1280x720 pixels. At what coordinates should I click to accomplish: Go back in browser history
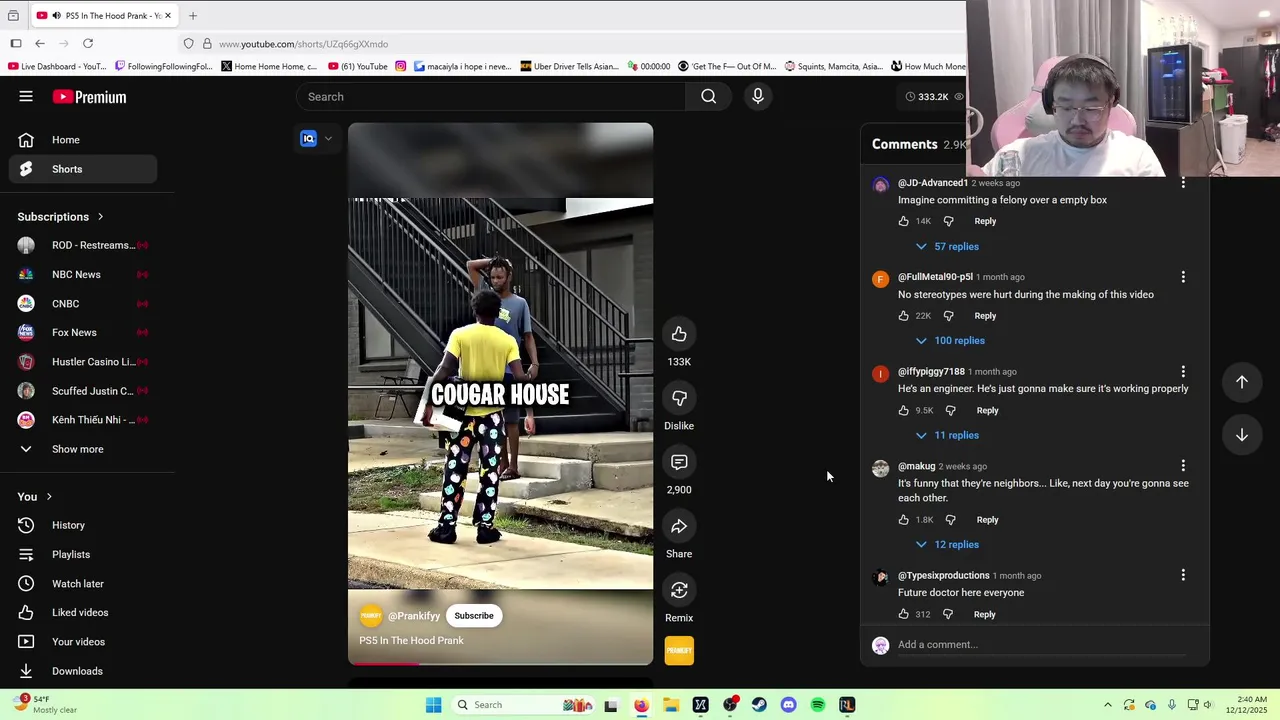coord(40,43)
